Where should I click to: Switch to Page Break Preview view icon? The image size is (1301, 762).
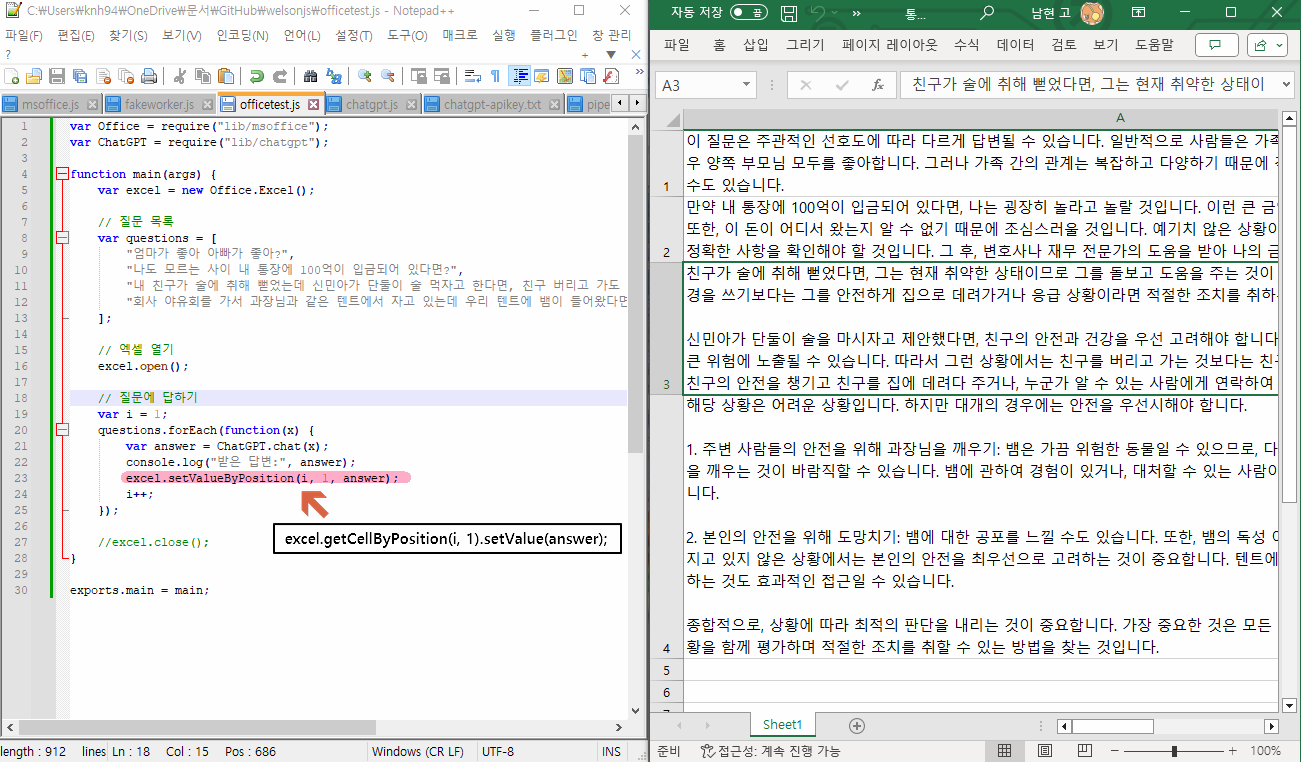click(x=1085, y=750)
